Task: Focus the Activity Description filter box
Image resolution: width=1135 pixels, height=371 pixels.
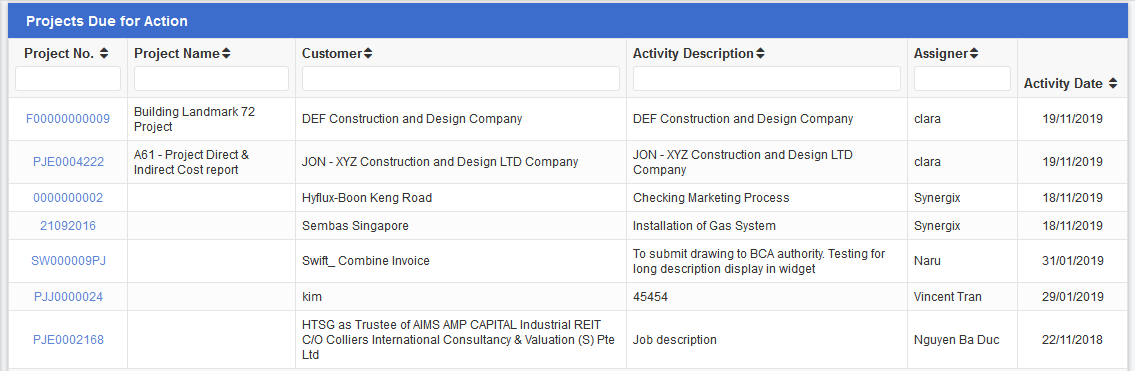Action: [x=767, y=79]
